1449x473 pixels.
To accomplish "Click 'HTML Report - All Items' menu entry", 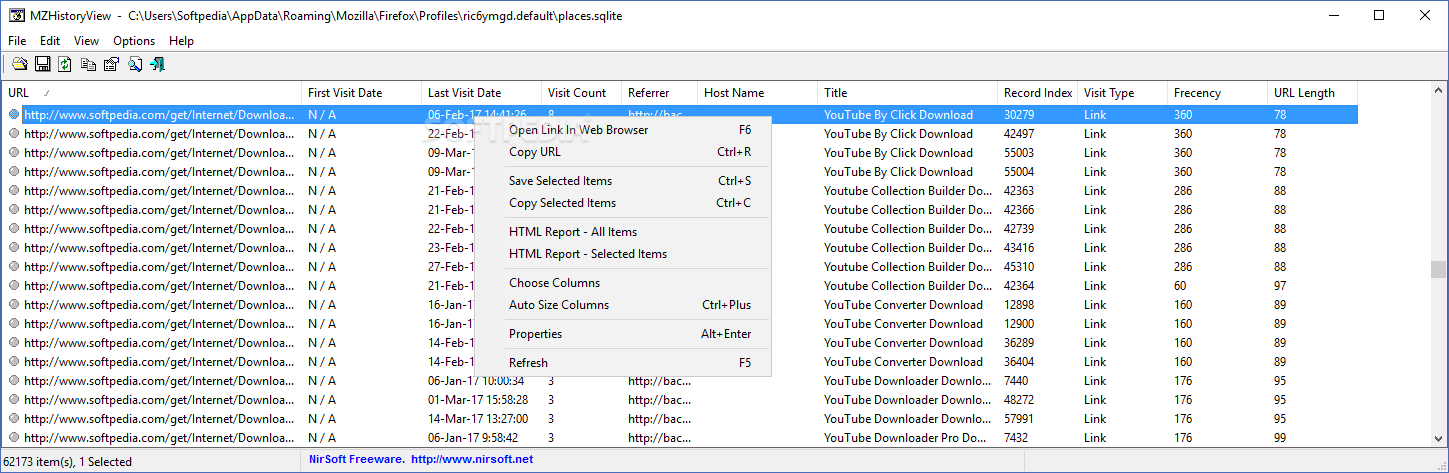I will click(x=573, y=232).
